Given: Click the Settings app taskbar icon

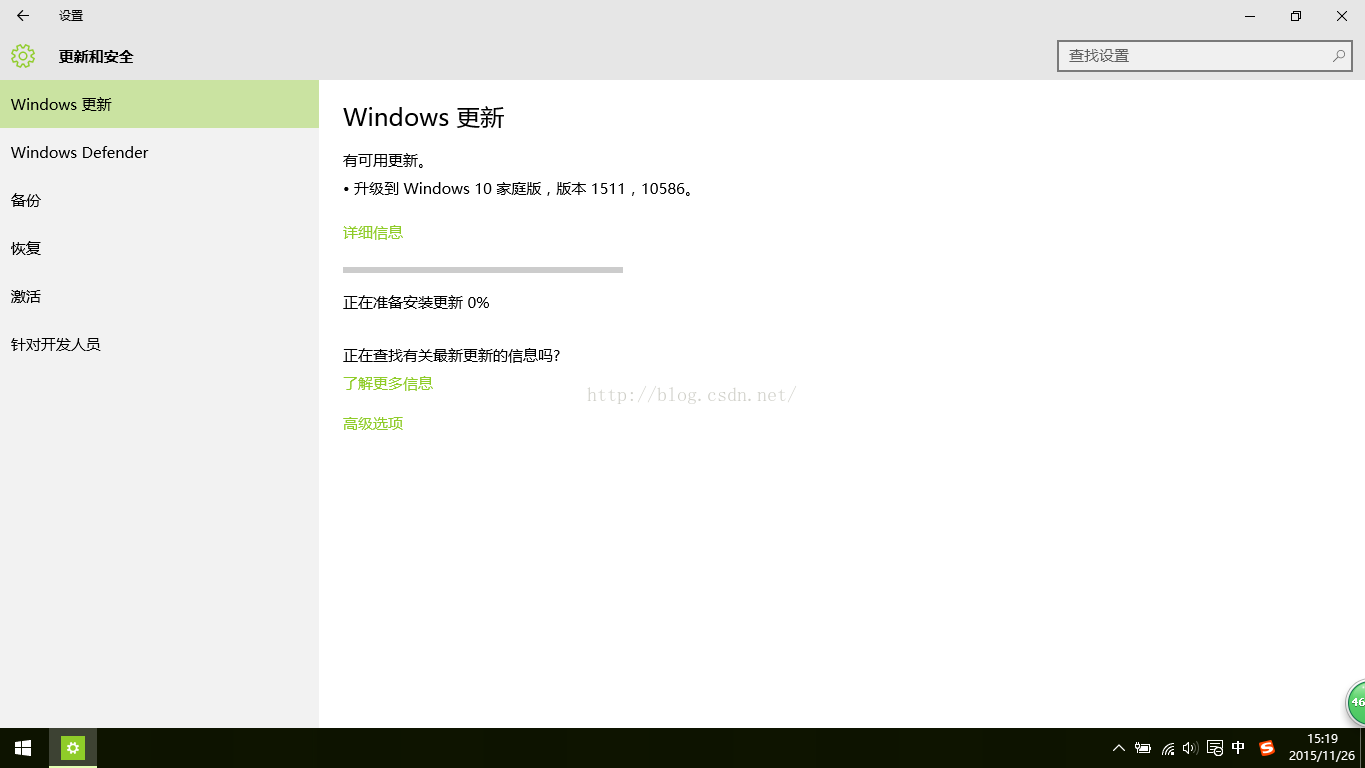Looking at the screenshot, I should [73, 748].
